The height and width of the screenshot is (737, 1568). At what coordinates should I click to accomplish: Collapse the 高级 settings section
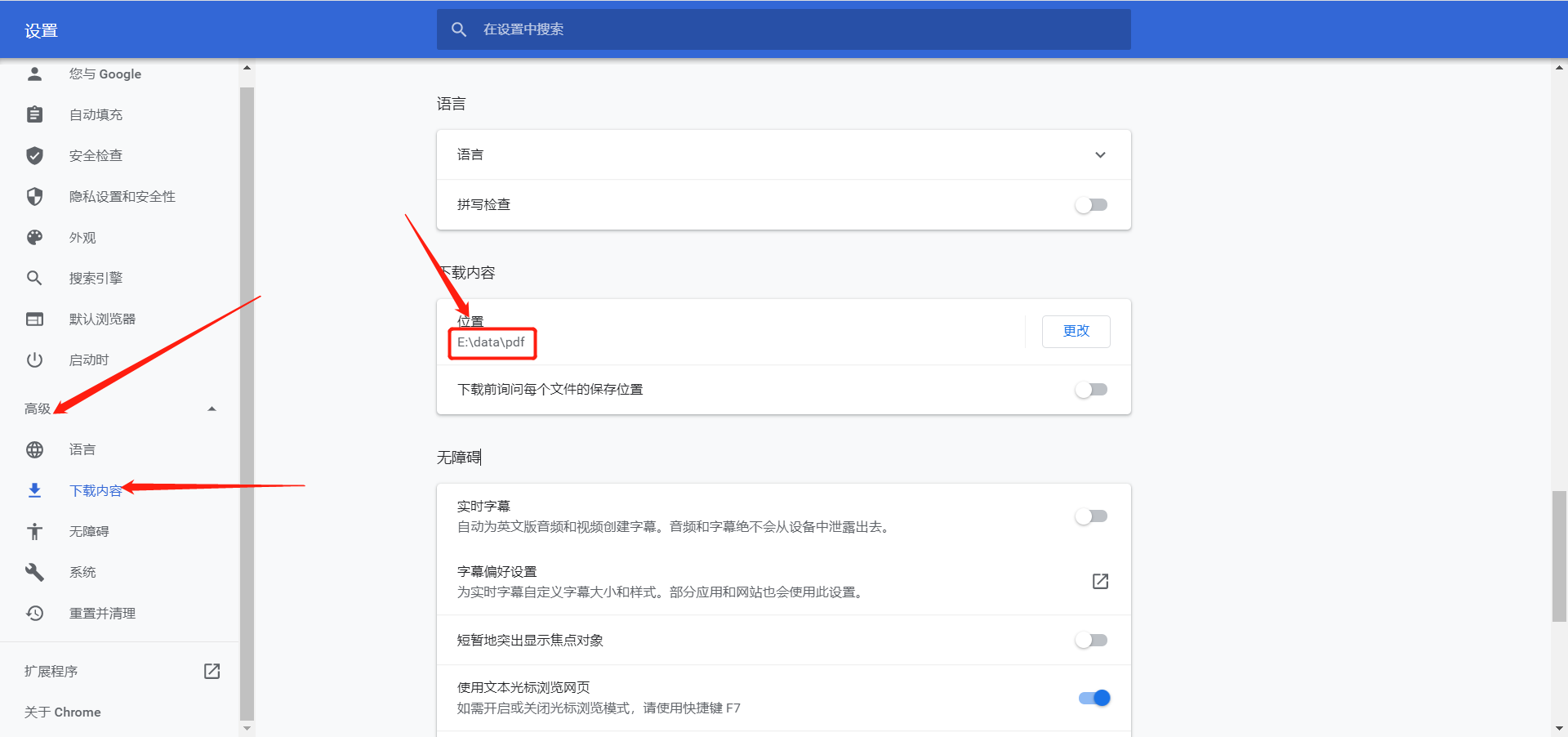pyautogui.click(x=212, y=409)
